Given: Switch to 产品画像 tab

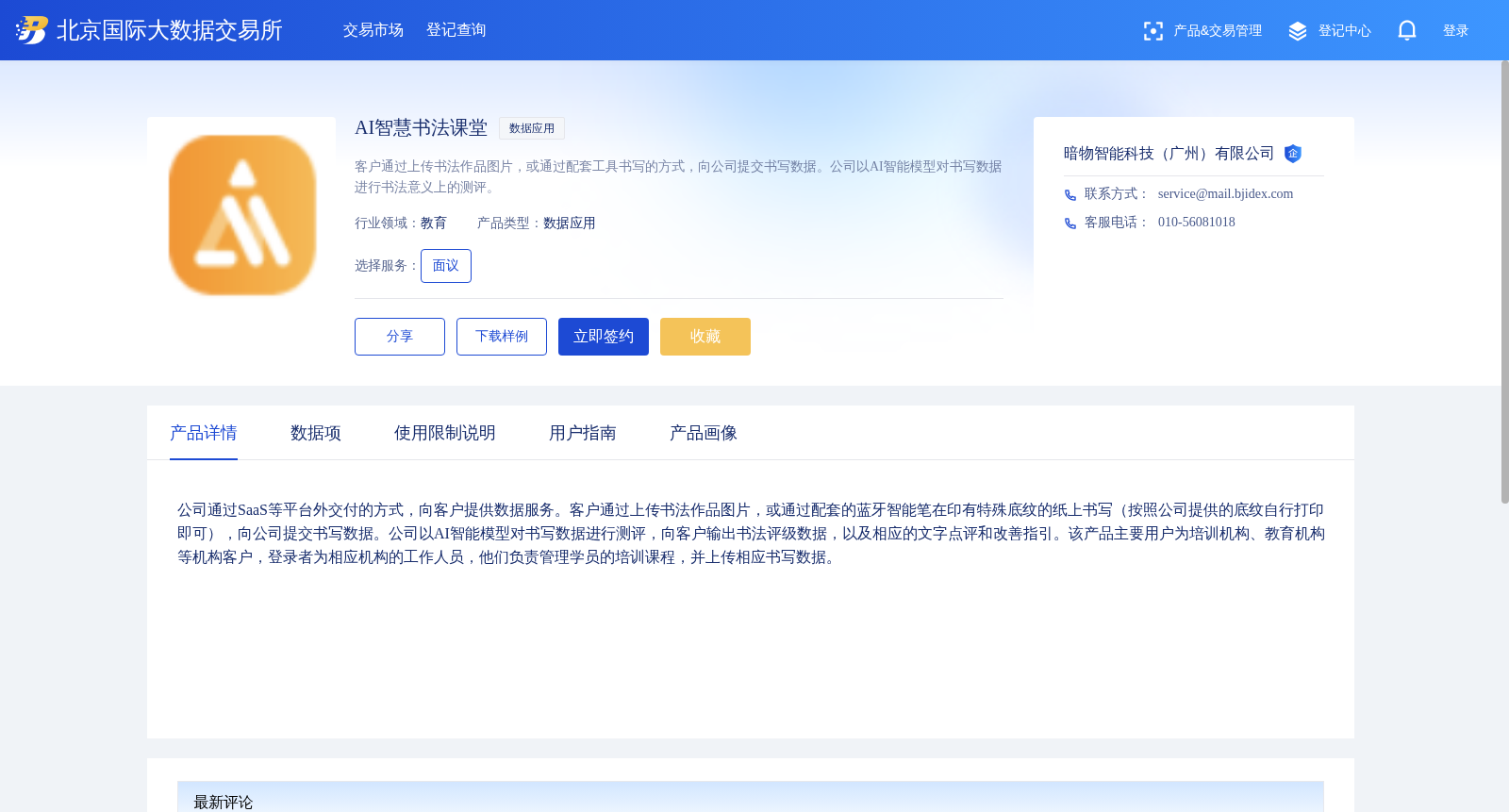Looking at the screenshot, I should pos(704,433).
